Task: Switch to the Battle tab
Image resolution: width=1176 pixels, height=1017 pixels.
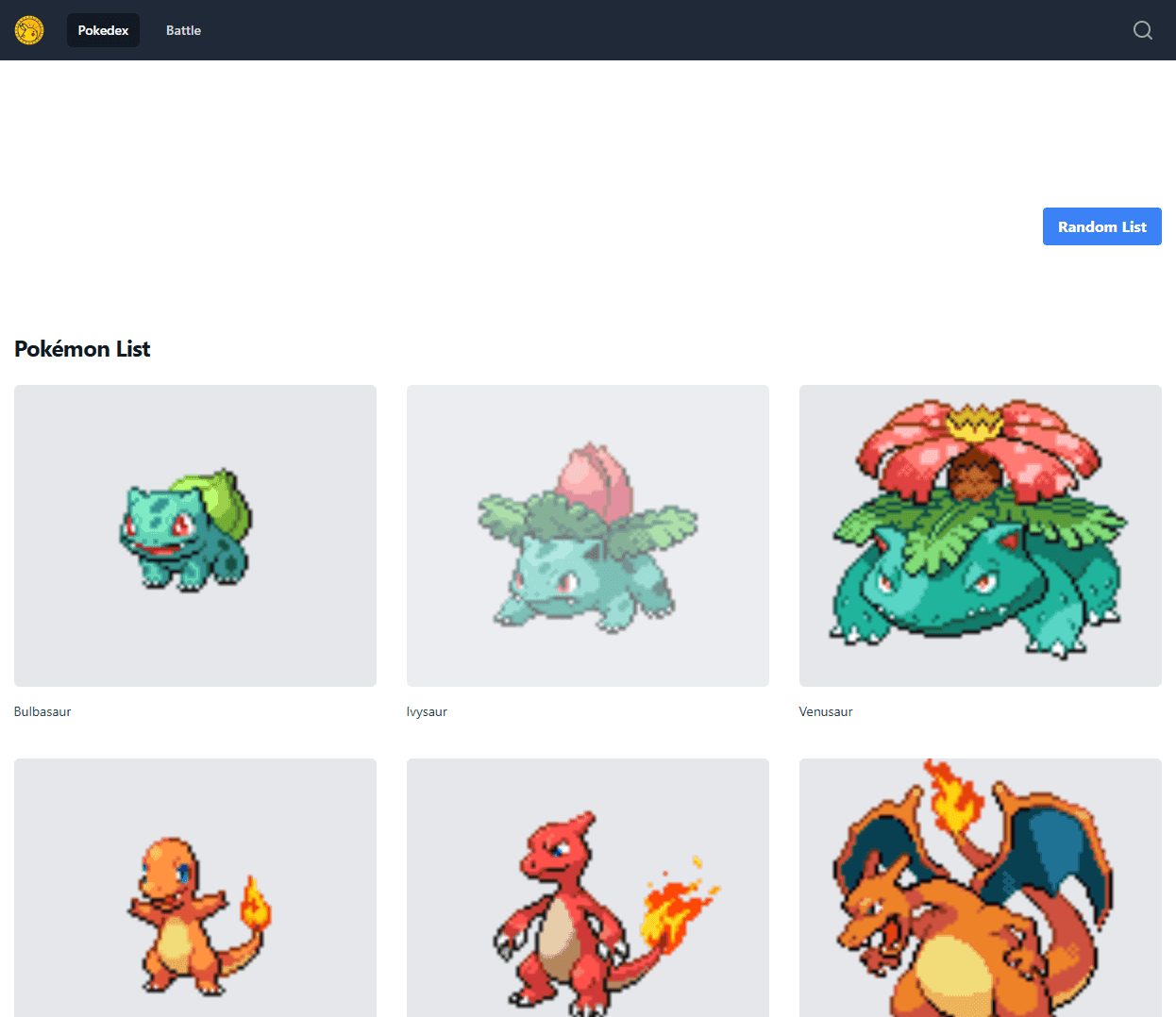Action: [182, 29]
